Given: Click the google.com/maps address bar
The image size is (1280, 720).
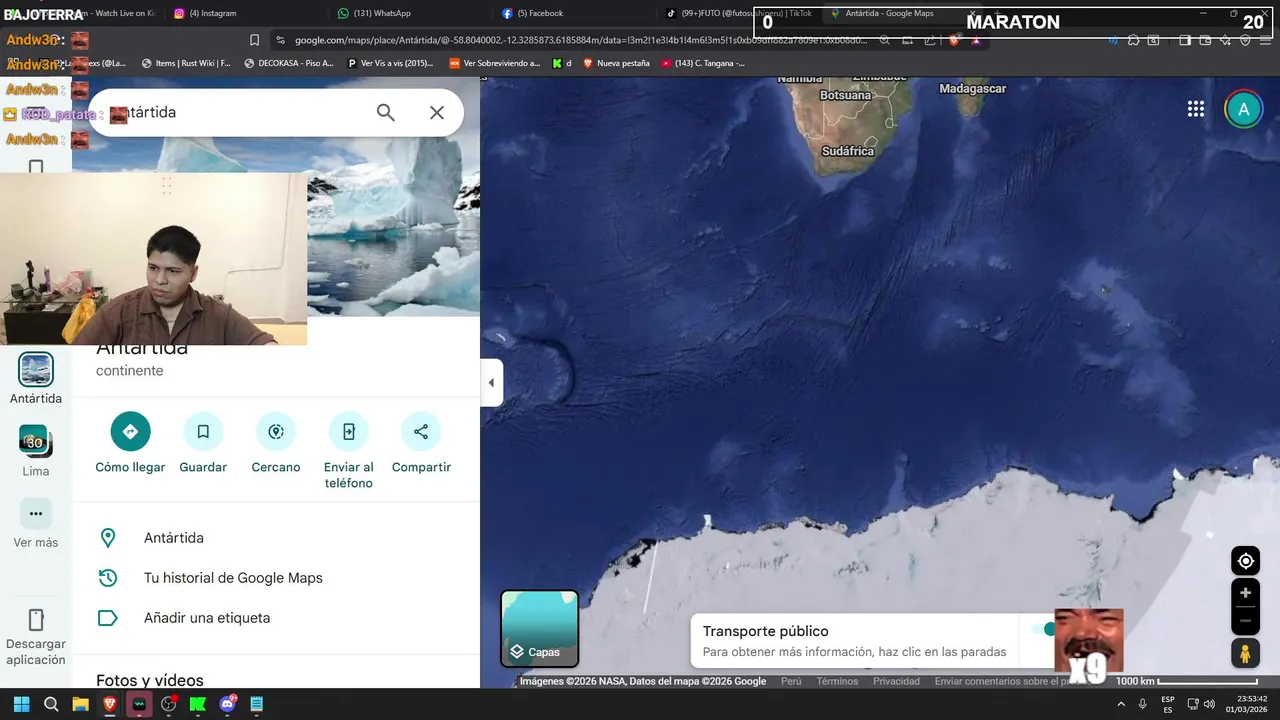Looking at the screenshot, I should (x=581, y=40).
